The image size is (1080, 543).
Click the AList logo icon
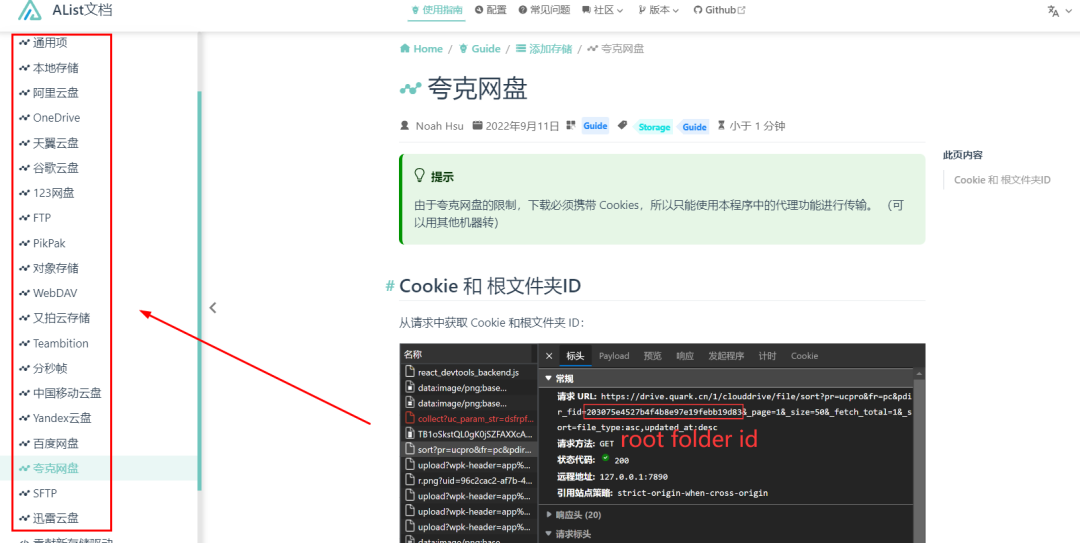pyautogui.click(x=32, y=11)
